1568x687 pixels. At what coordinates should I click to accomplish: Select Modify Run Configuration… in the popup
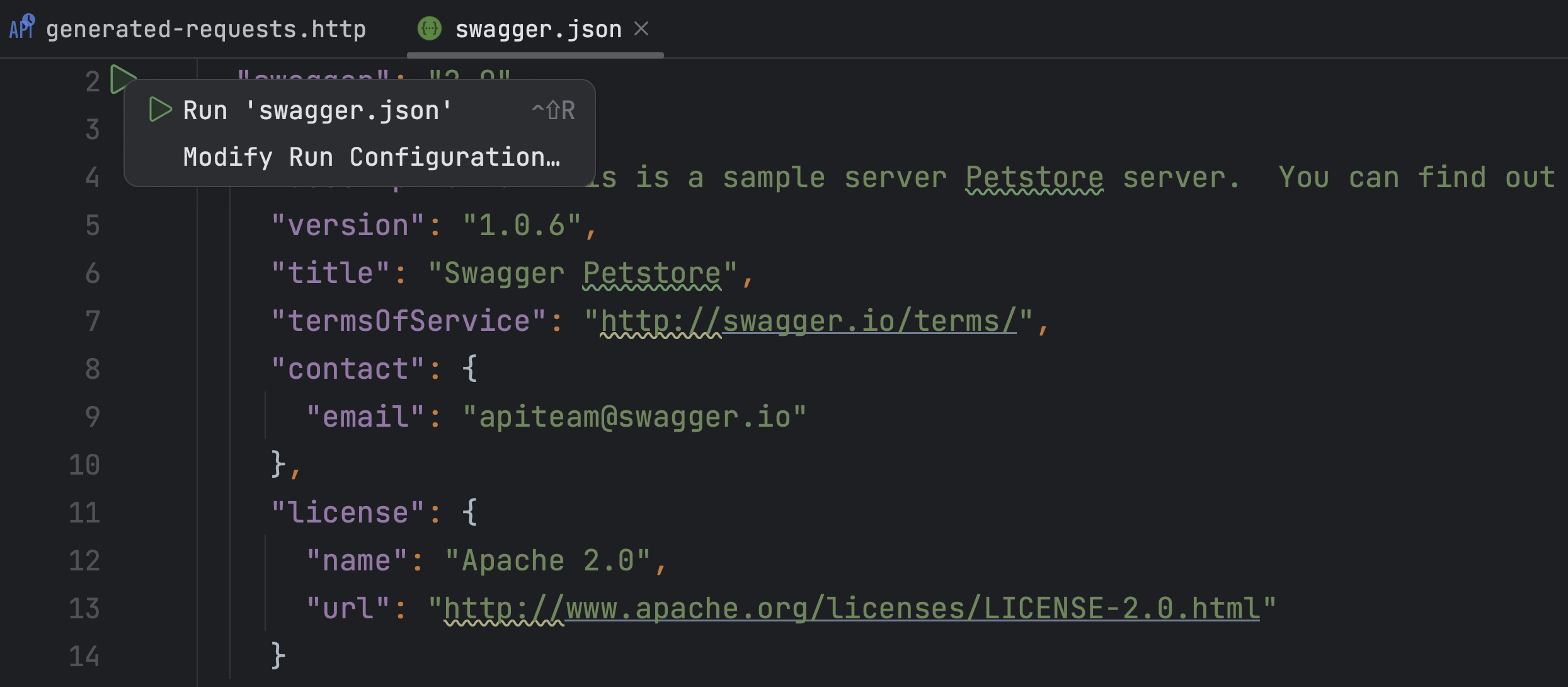(x=371, y=157)
